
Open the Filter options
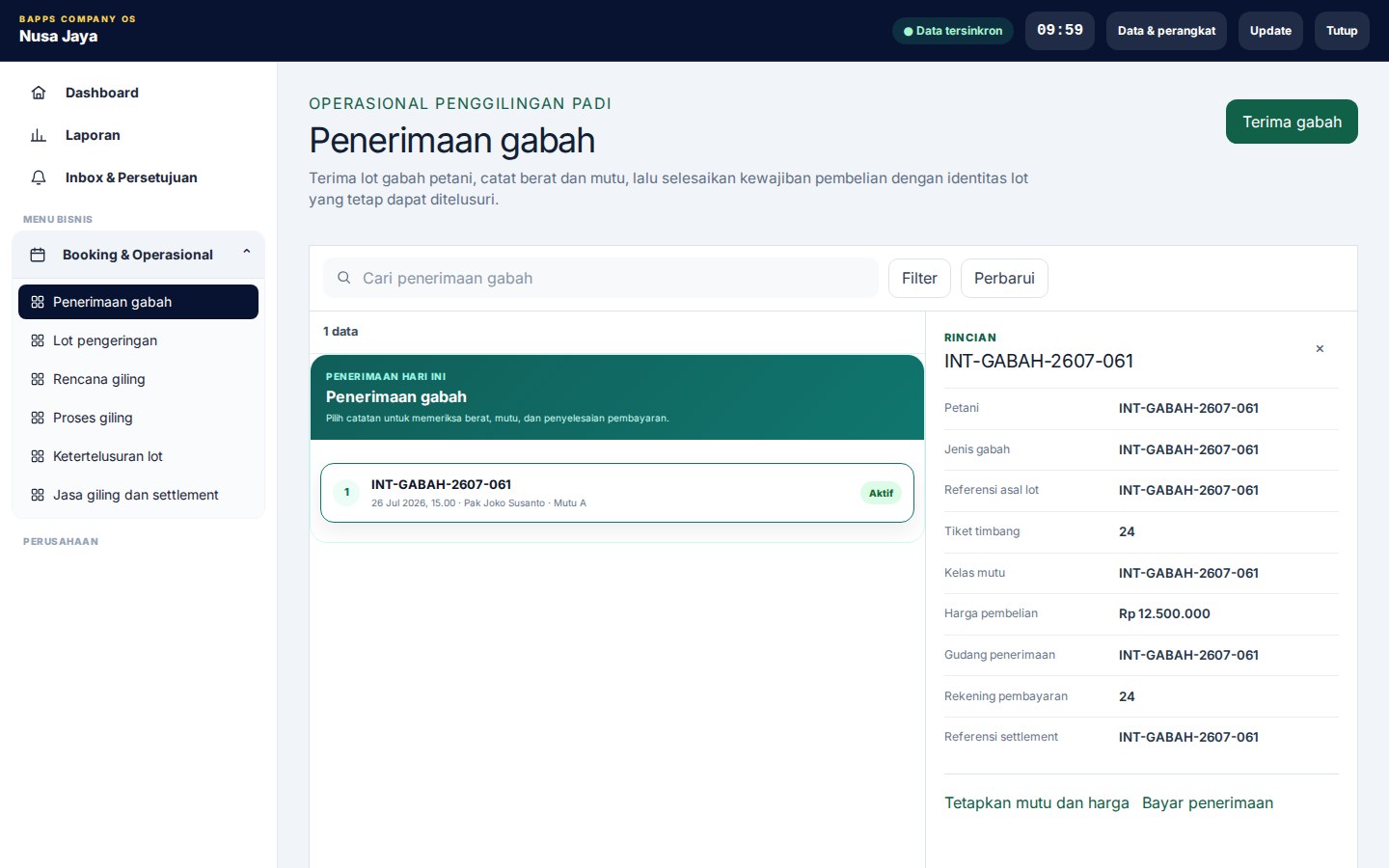tap(919, 278)
